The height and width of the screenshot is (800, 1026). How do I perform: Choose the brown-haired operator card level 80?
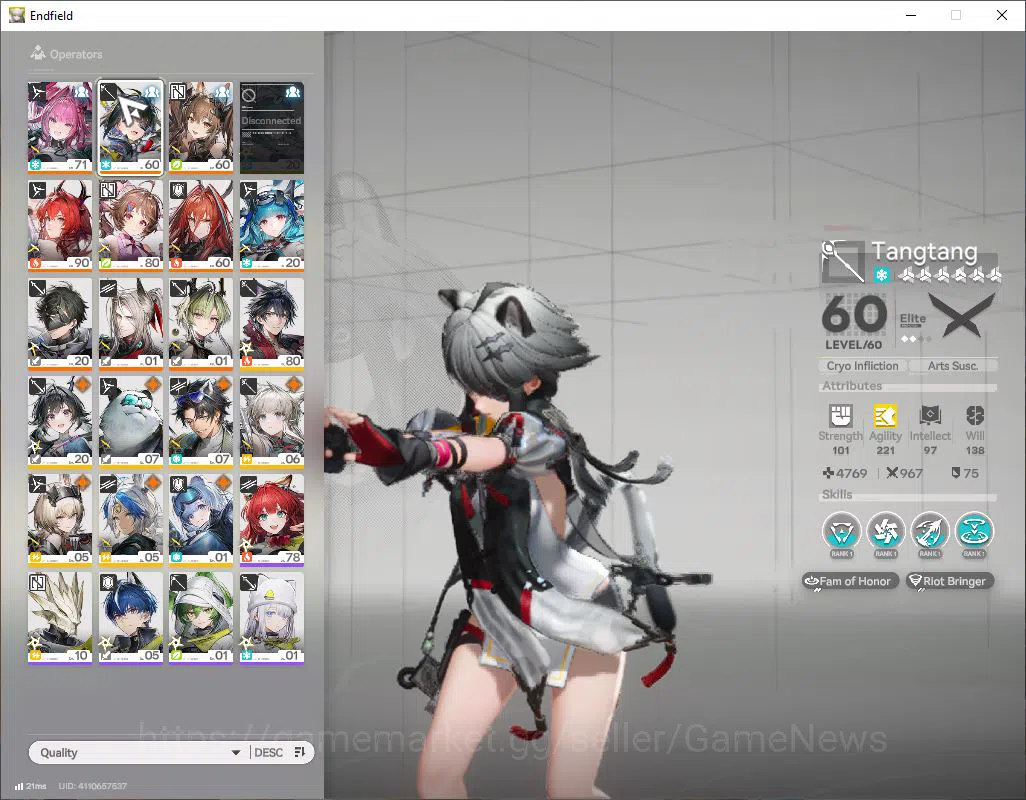130,226
